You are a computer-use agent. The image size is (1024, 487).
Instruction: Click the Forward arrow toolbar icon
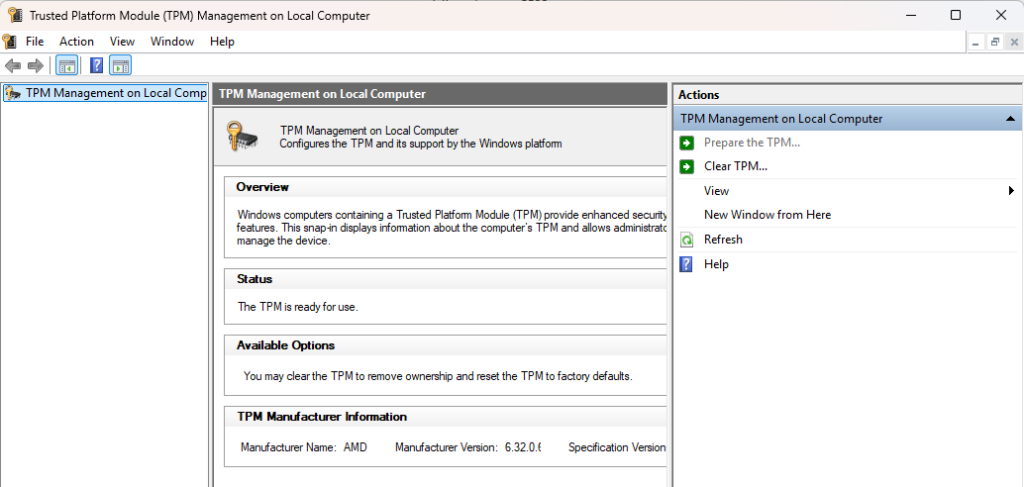pyautogui.click(x=35, y=65)
